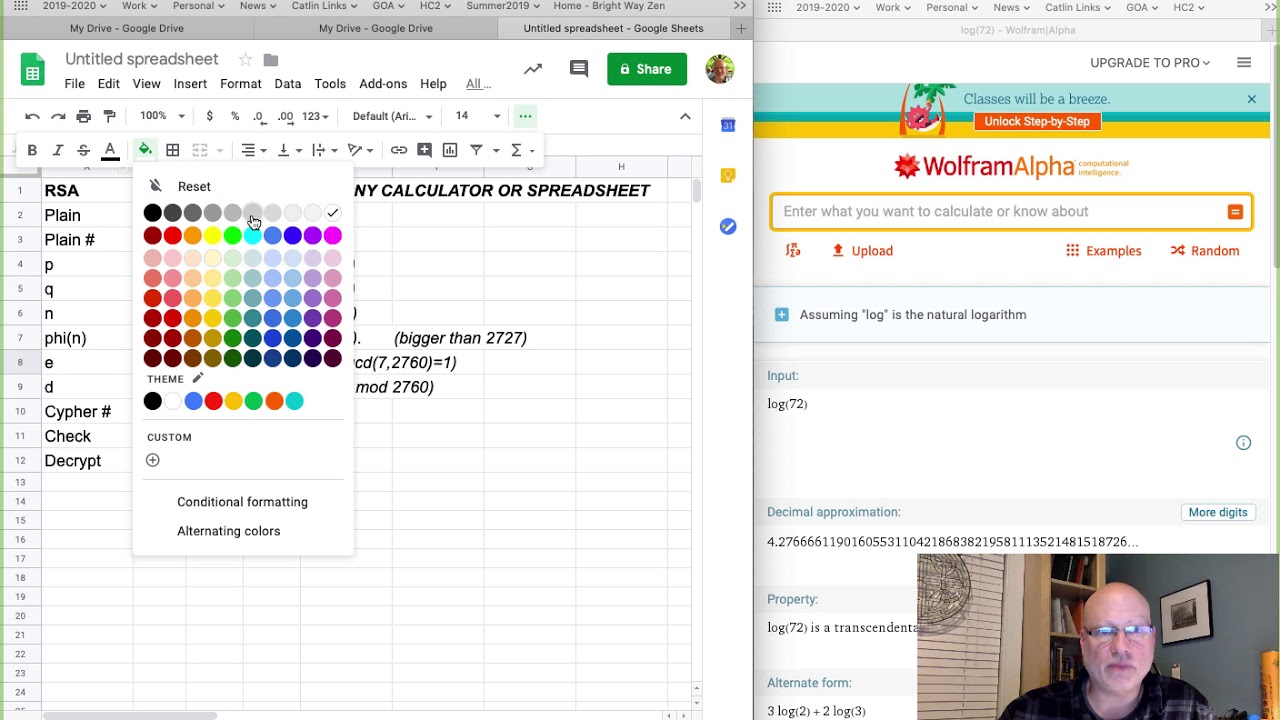Click the insert chart icon

click(450, 150)
